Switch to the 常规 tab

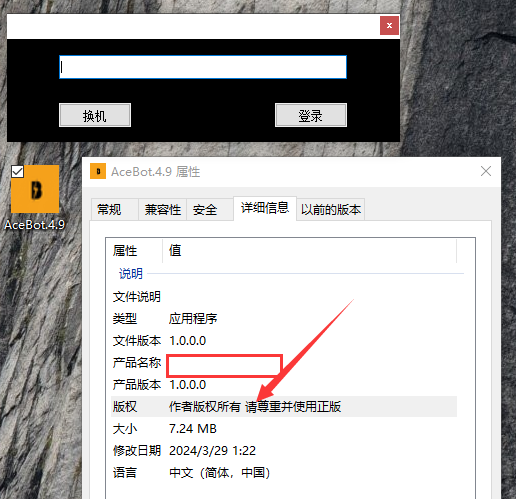pos(115,210)
